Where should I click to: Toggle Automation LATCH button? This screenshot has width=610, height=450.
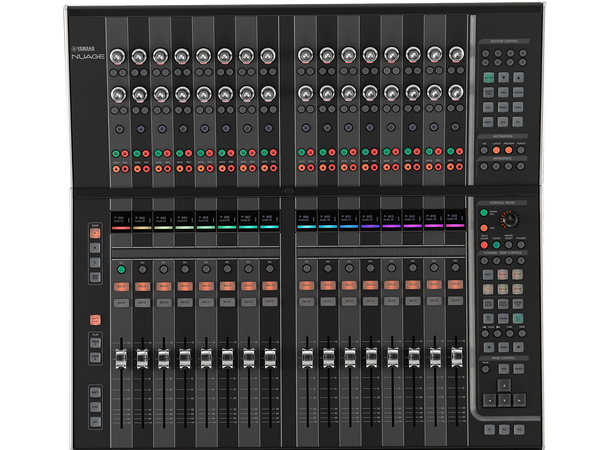[496, 150]
